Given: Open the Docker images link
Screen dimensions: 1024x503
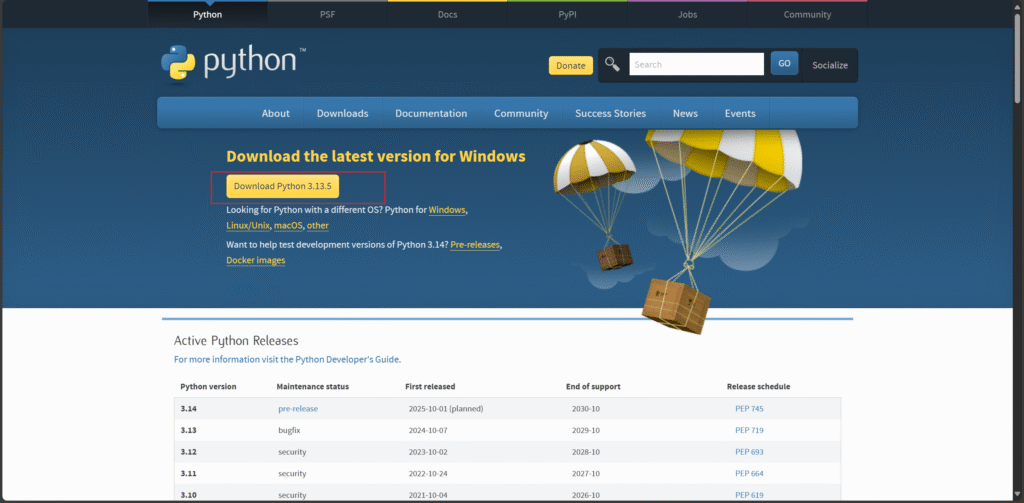Looking at the screenshot, I should click(256, 260).
